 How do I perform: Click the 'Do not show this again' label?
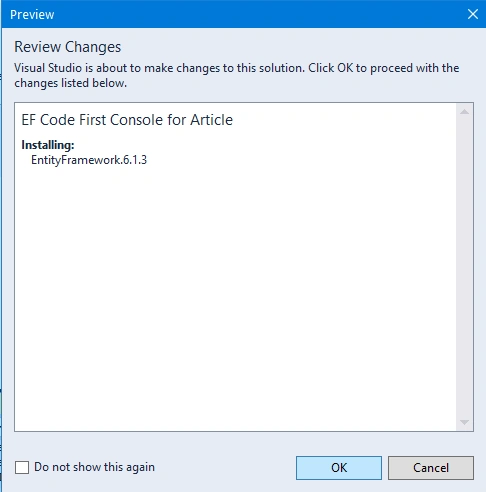coord(94,467)
